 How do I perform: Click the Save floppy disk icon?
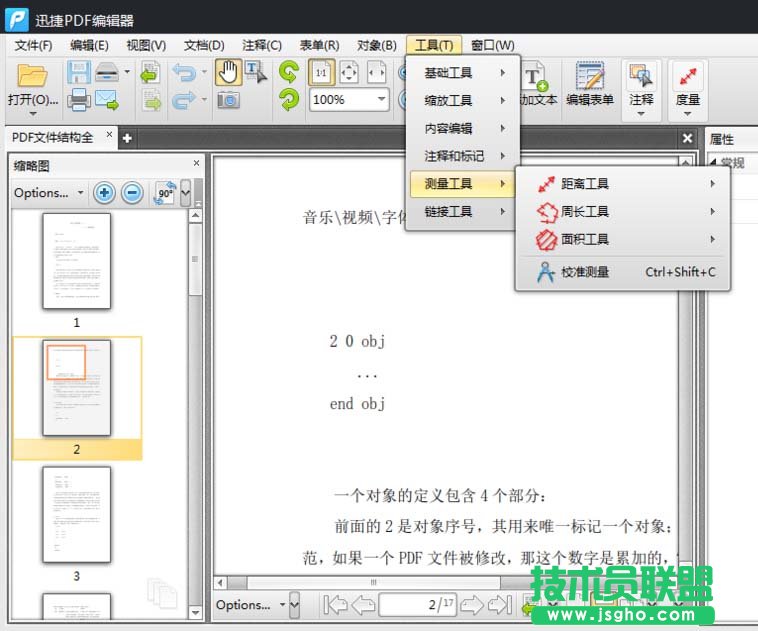78,73
